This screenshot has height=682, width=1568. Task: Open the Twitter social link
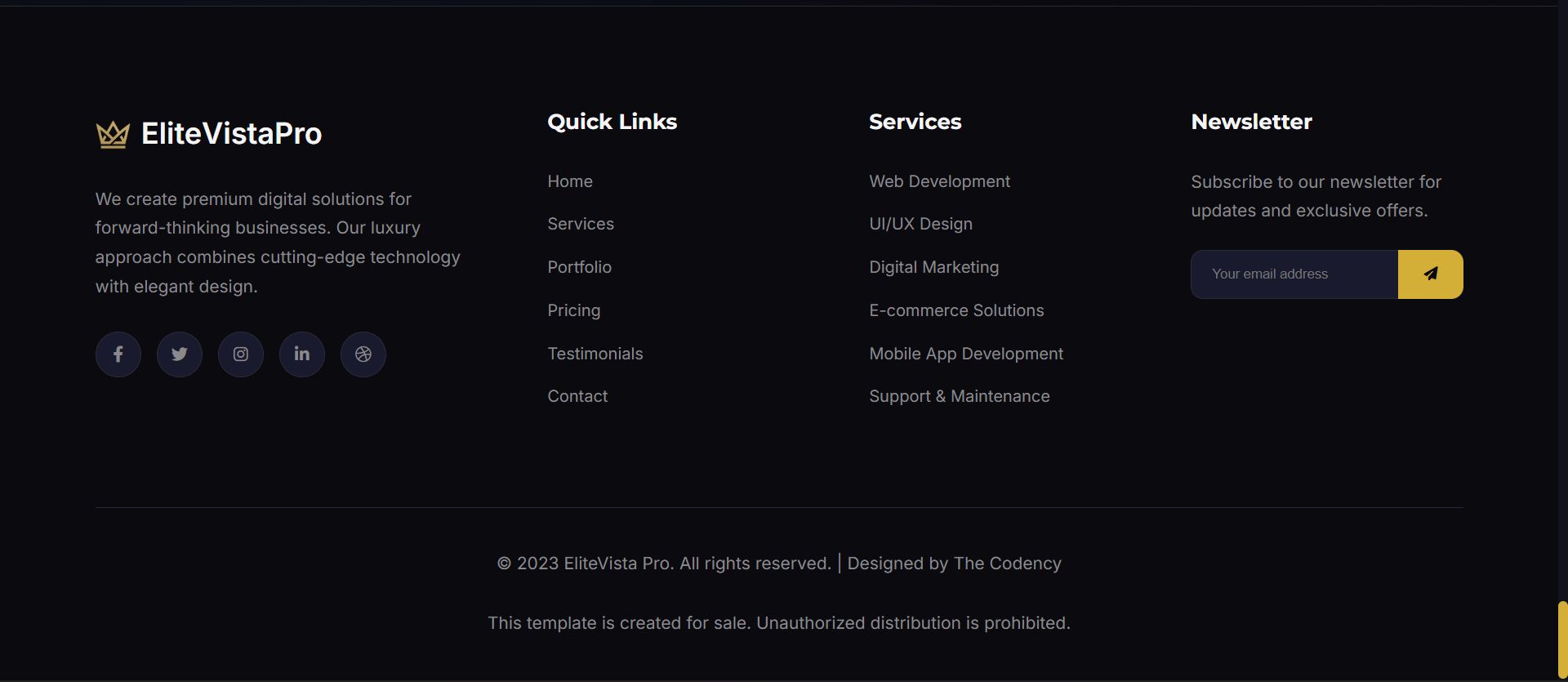pyautogui.click(x=180, y=354)
